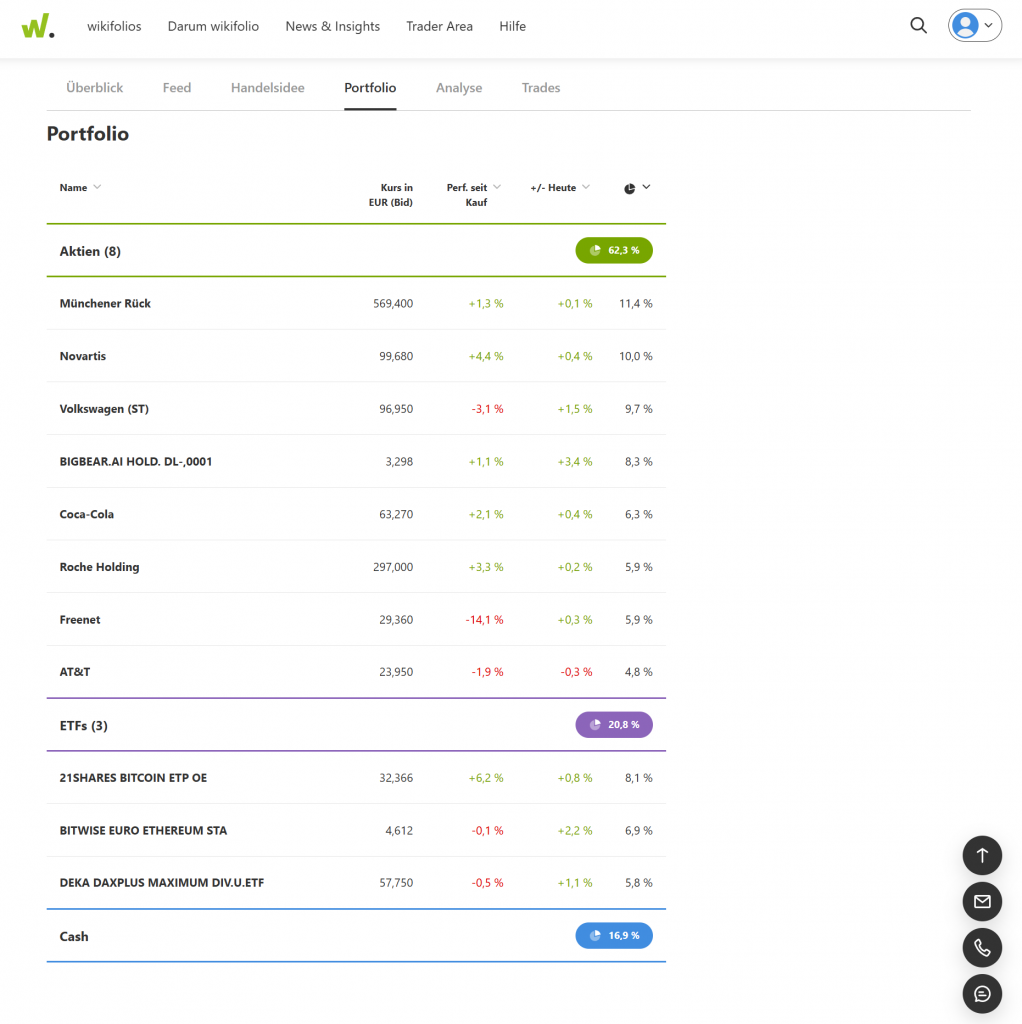Sort by Name column chevron
Viewport: 1022px width, 1024px height.
97,187
